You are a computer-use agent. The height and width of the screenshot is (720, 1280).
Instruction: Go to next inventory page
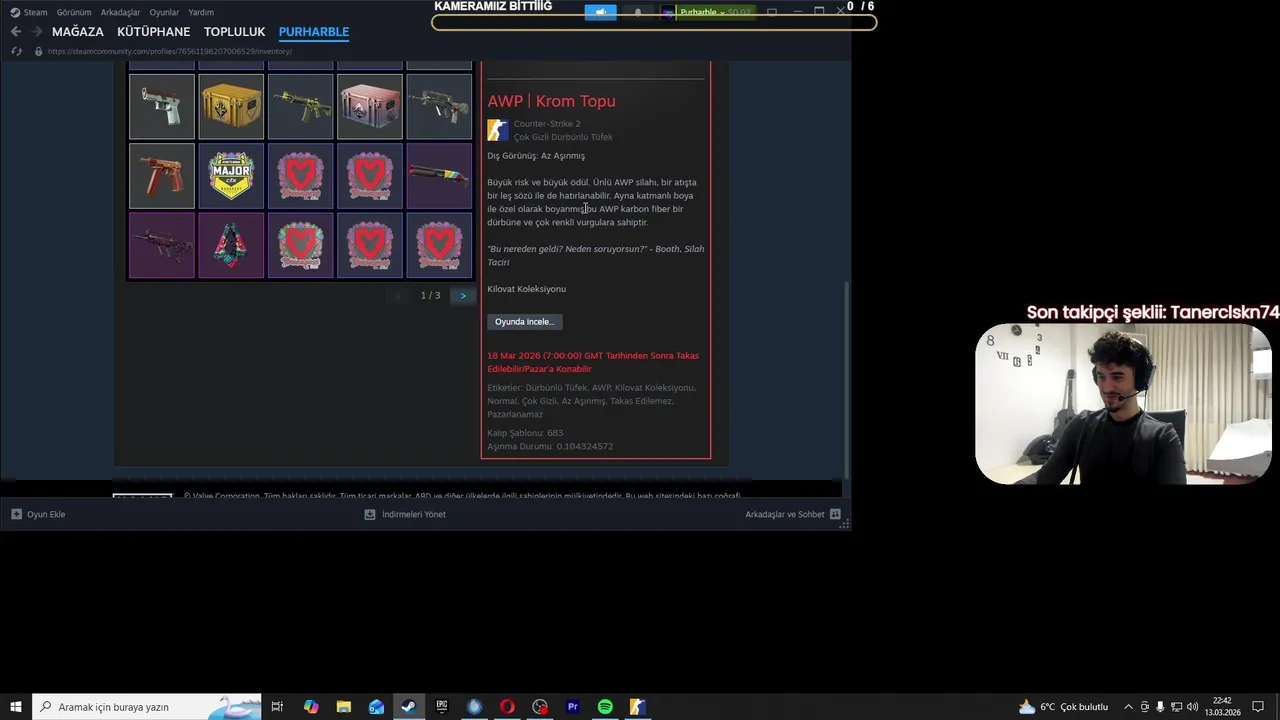tap(462, 296)
